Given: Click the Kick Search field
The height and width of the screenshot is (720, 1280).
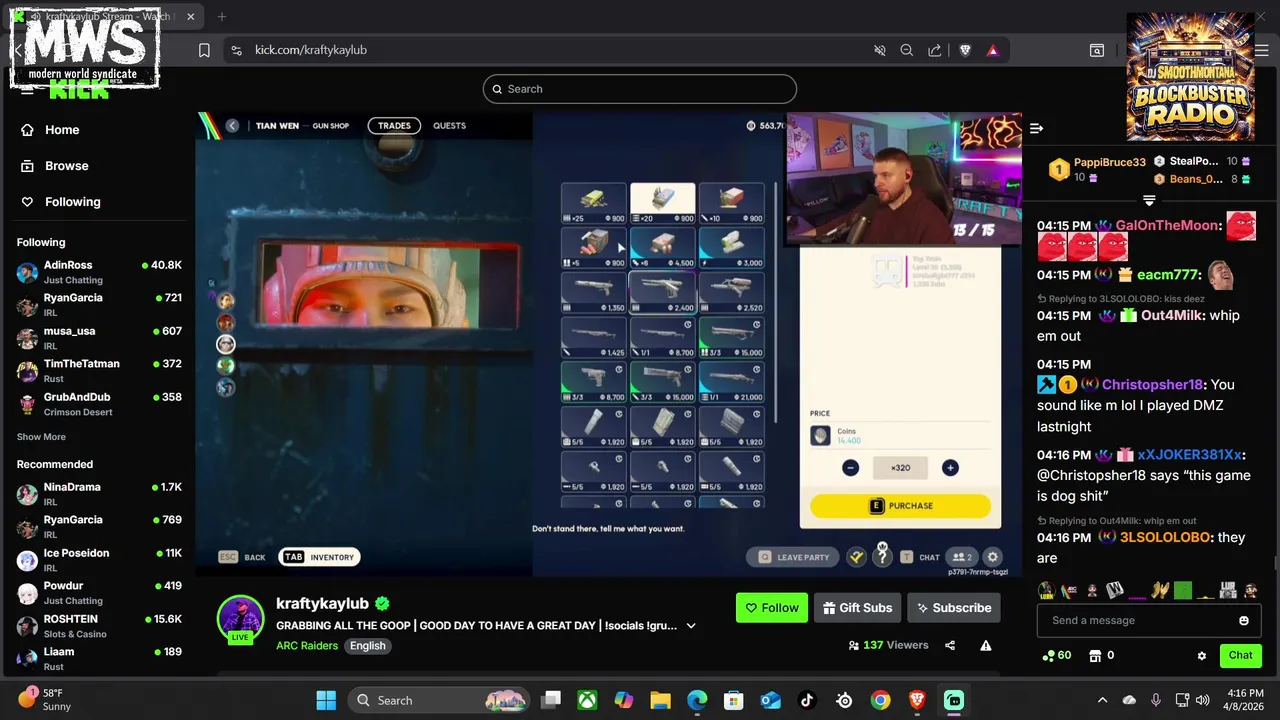Looking at the screenshot, I should tap(640, 89).
